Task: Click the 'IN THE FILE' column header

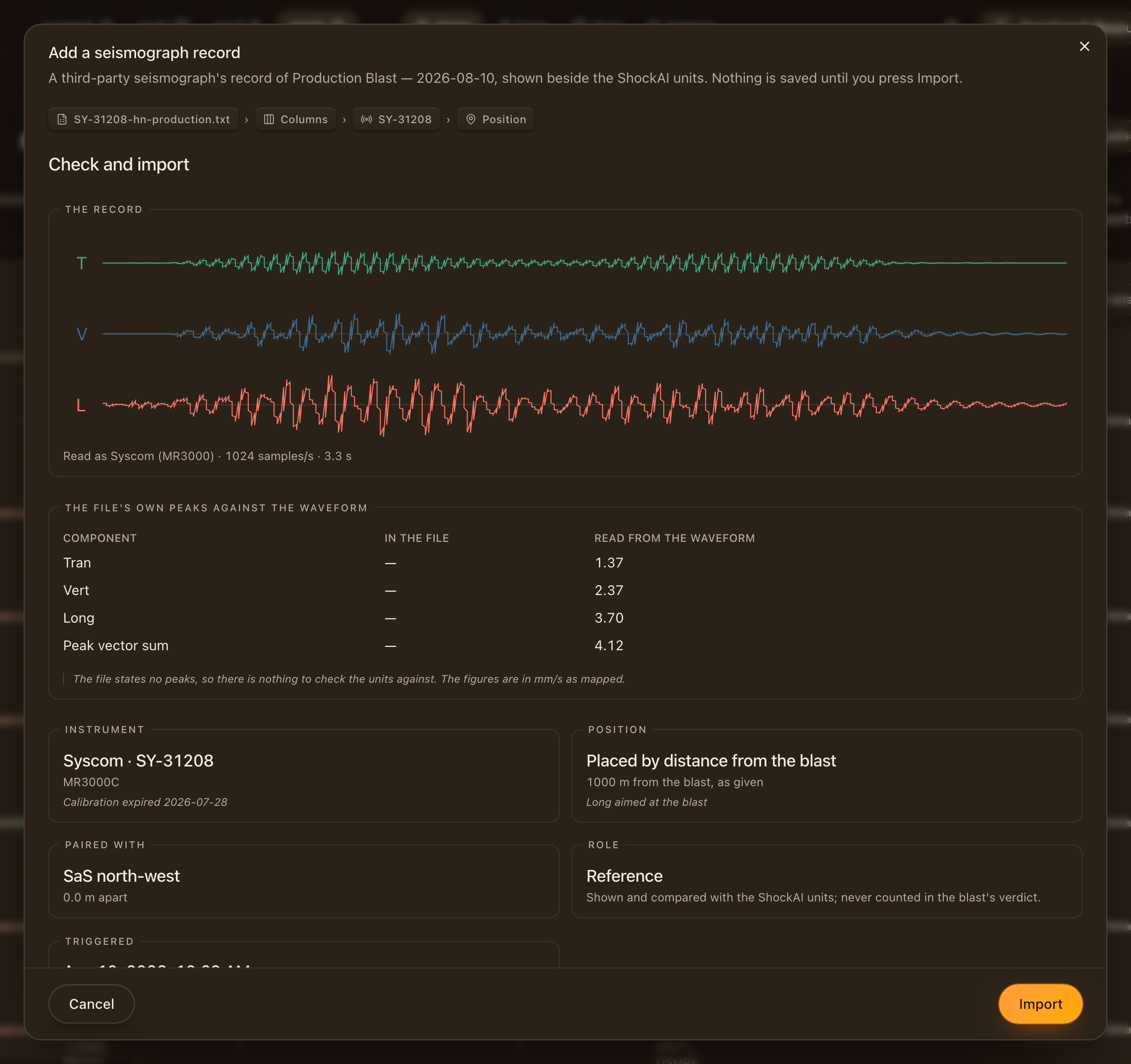Action: click(x=416, y=538)
